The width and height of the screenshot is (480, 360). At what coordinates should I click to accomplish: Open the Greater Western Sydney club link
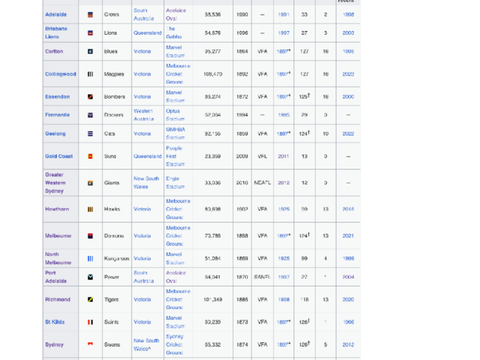coord(55,183)
